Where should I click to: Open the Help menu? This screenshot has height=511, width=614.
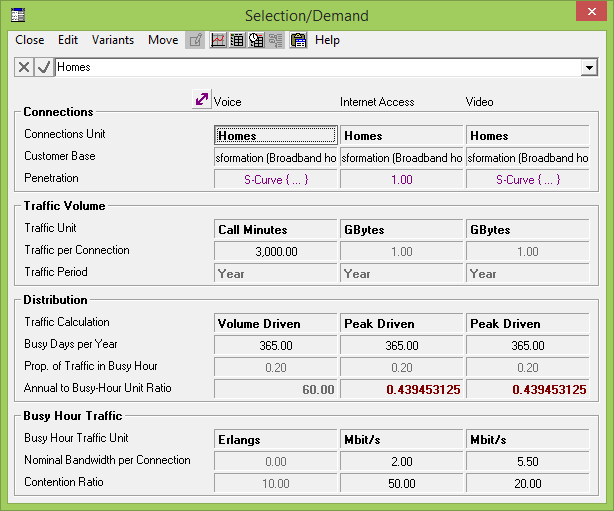327,40
